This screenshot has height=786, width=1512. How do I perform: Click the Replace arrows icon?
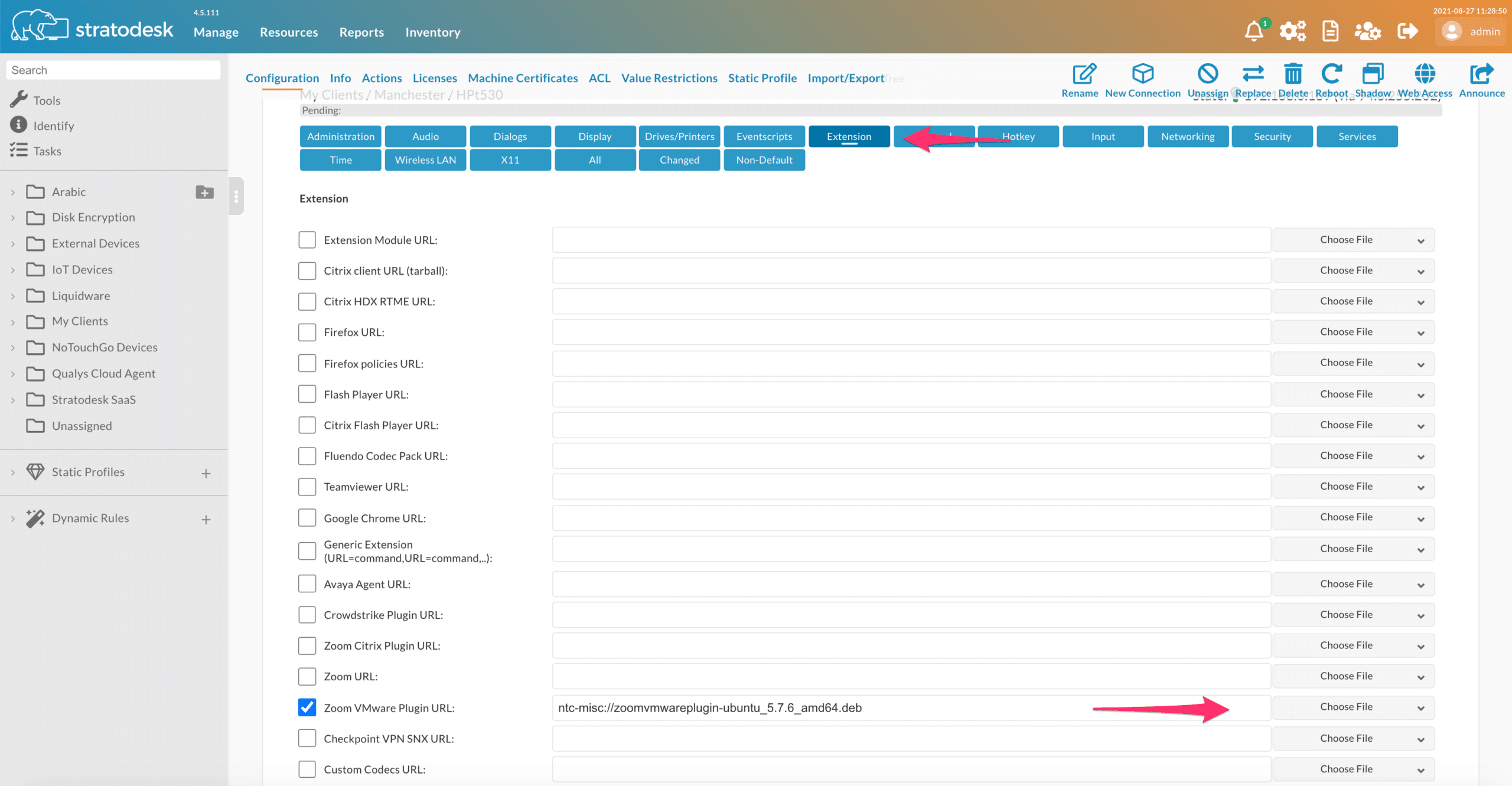[x=1253, y=74]
